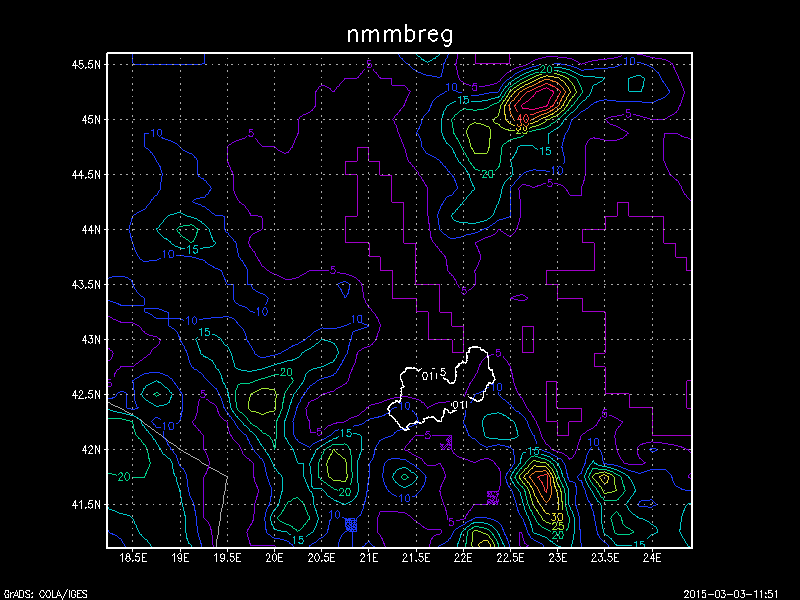Select the '22E' longitude axis label
The height and width of the screenshot is (600, 800).
pos(463,558)
